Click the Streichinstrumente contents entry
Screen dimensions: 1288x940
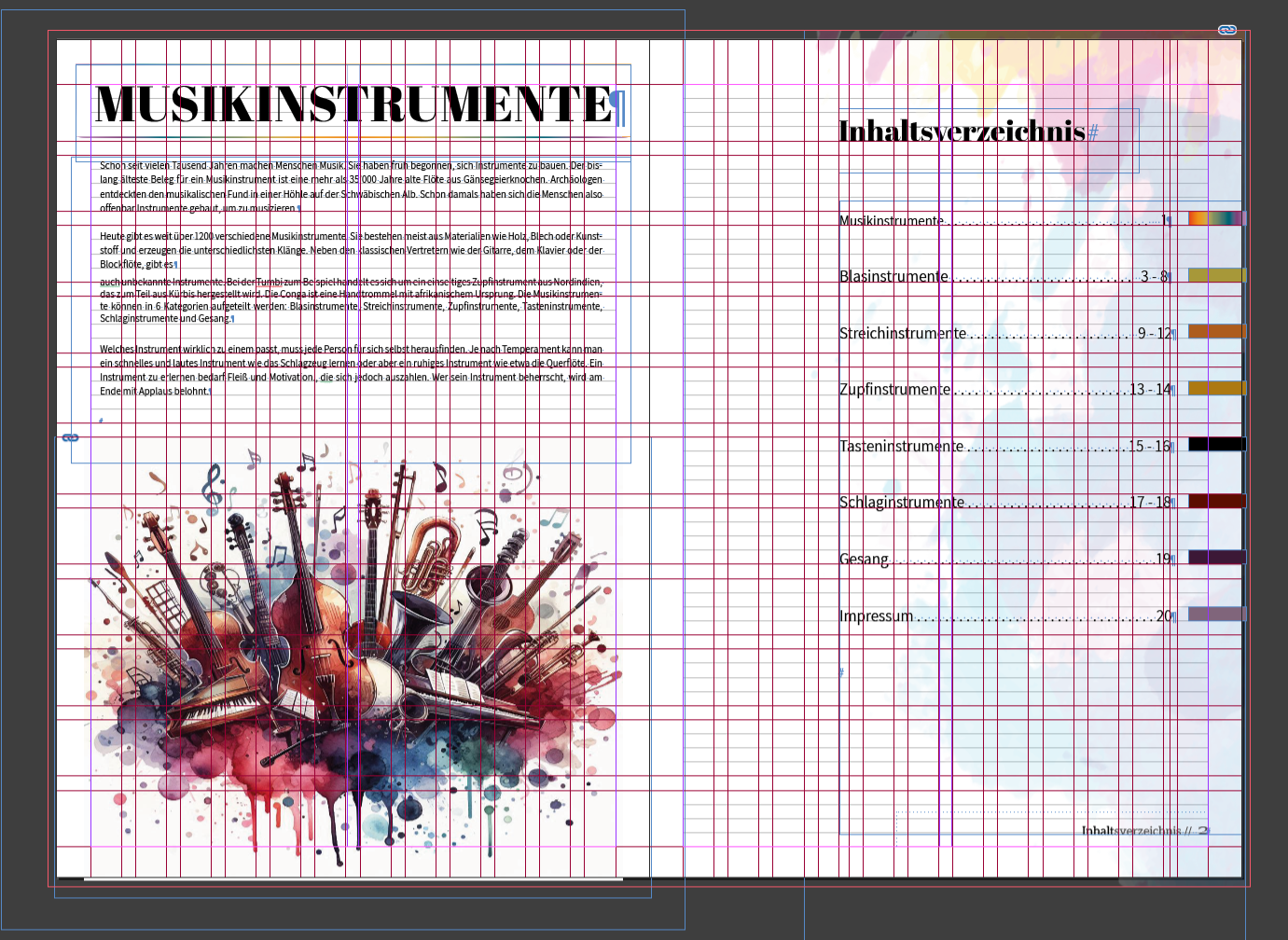click(x=902, y=334)
